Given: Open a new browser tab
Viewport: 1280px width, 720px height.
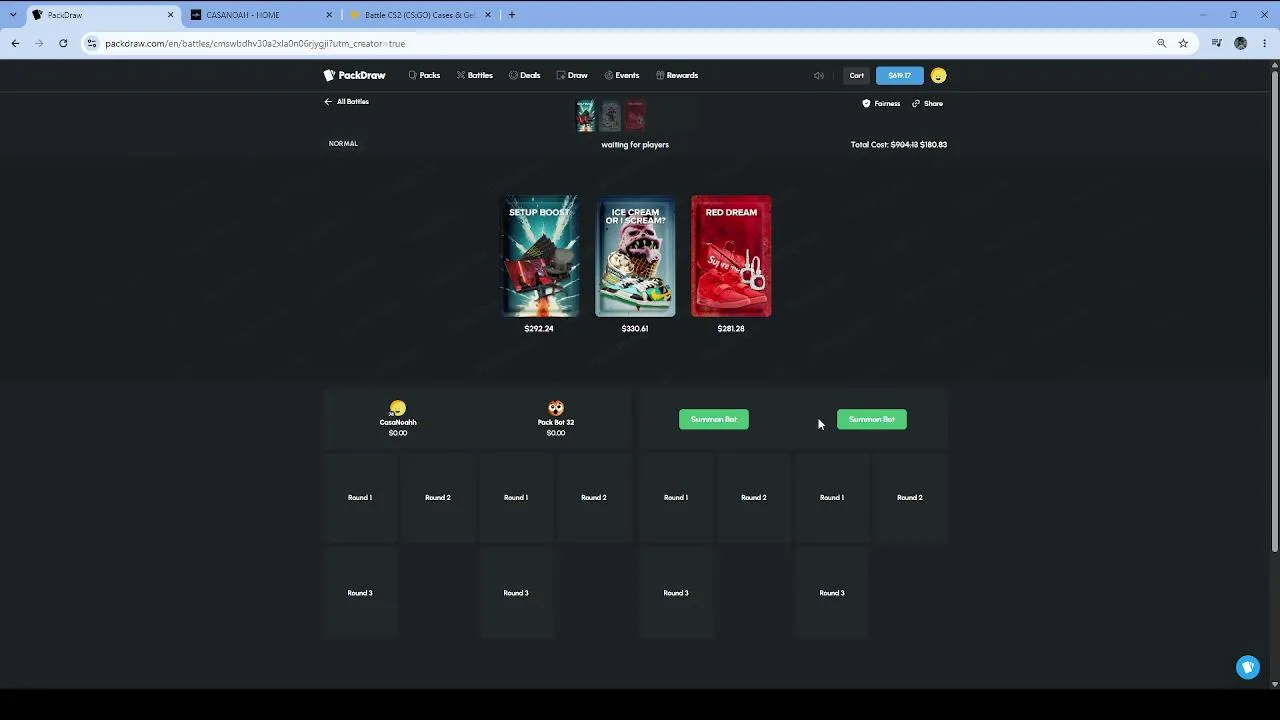Looking at the screenshot, I should pos(512,15).
